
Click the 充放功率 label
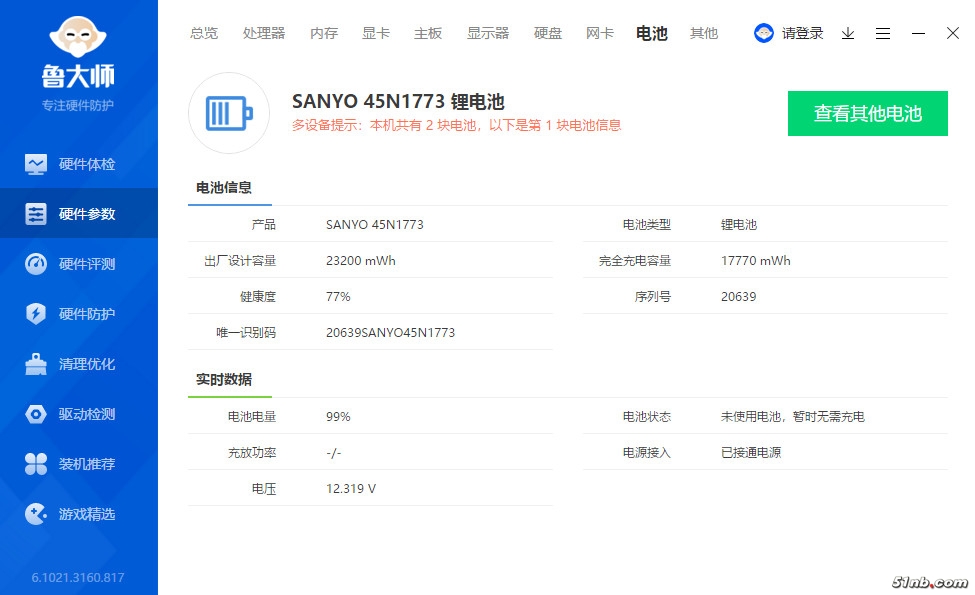(252, 453)
